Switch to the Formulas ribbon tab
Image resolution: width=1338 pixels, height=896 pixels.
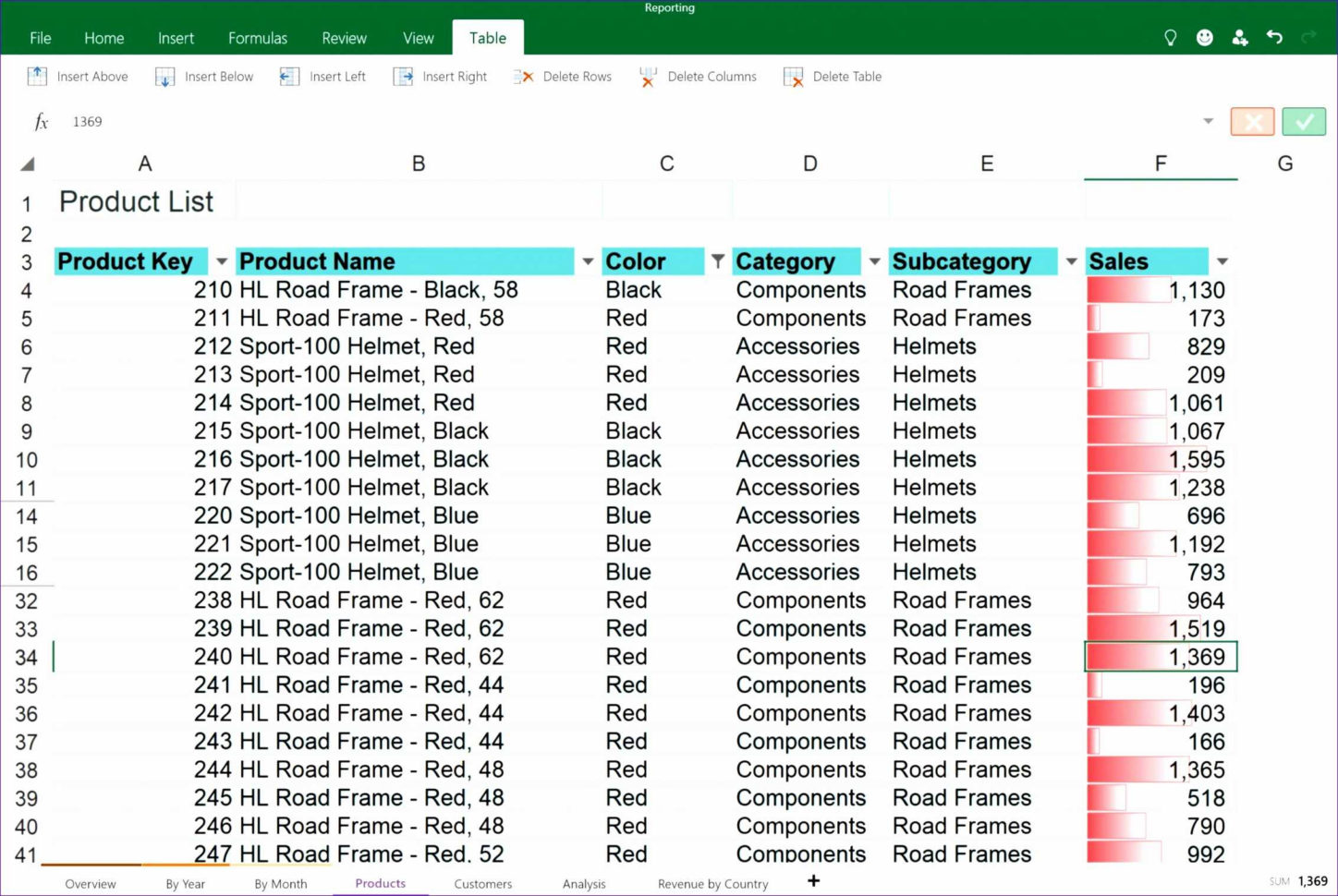257,38
